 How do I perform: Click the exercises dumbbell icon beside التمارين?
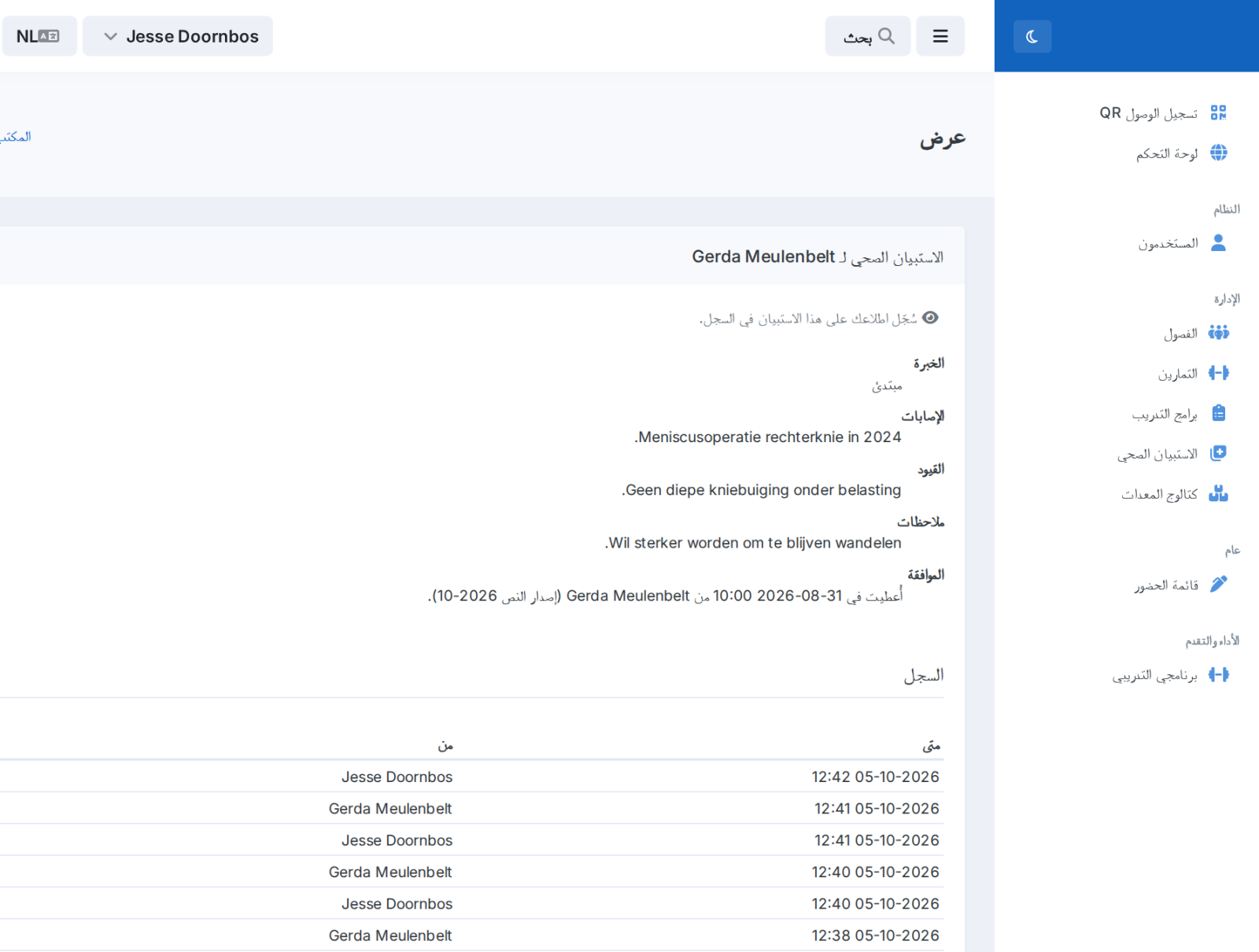tap(1218, 373)
